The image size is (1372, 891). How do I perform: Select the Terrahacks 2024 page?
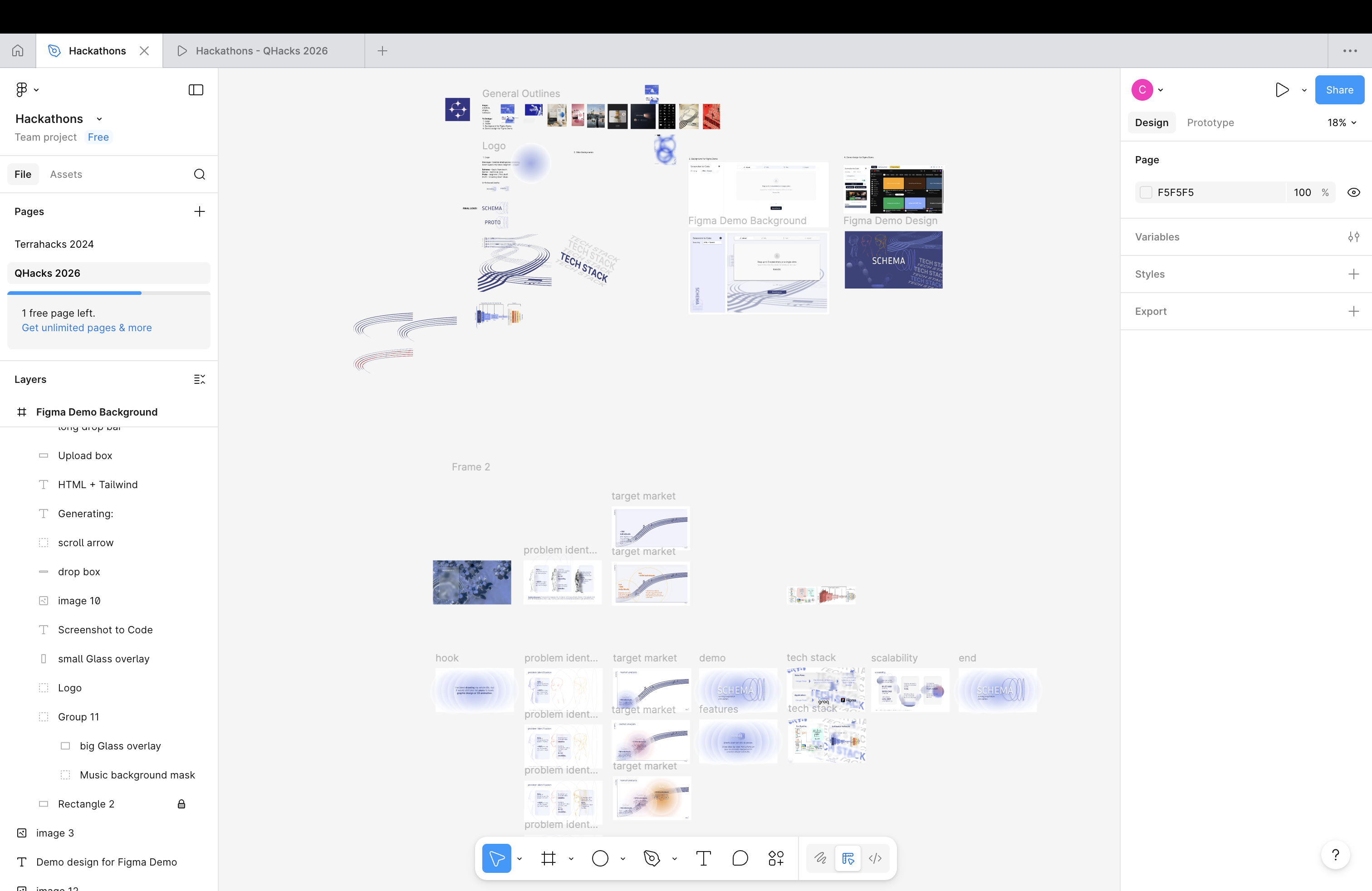54,244
